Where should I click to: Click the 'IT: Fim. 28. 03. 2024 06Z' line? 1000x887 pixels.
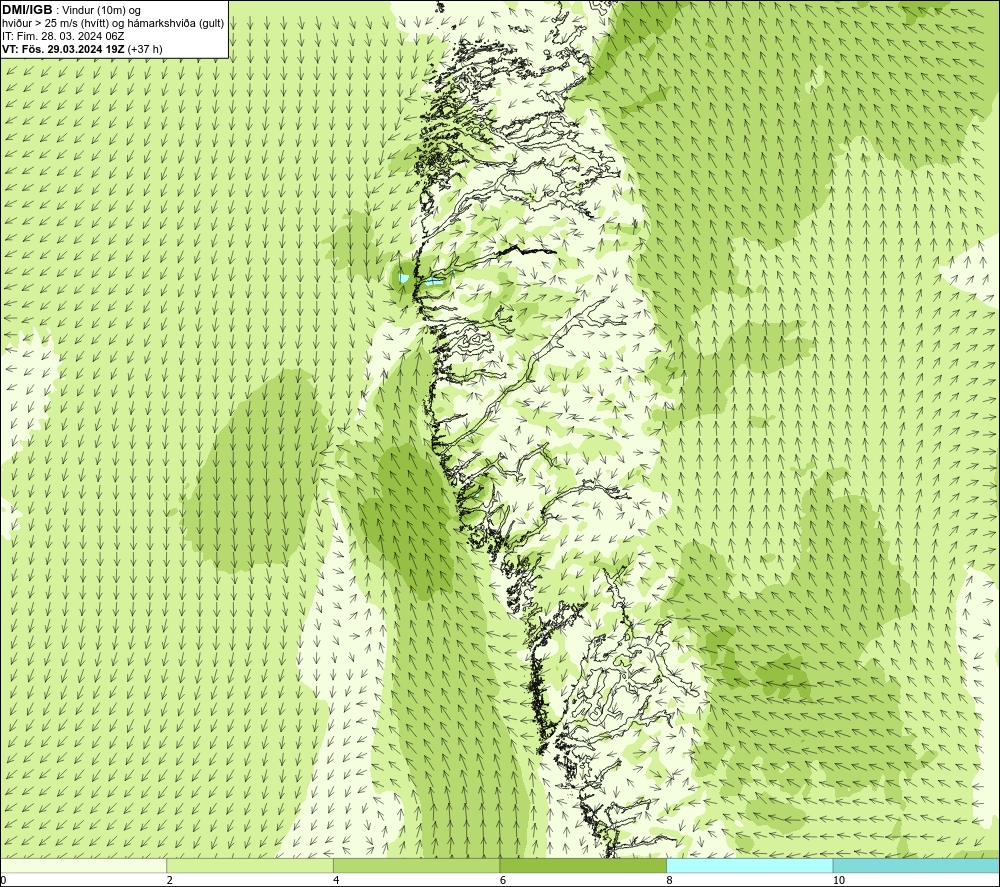click(63, 36)
